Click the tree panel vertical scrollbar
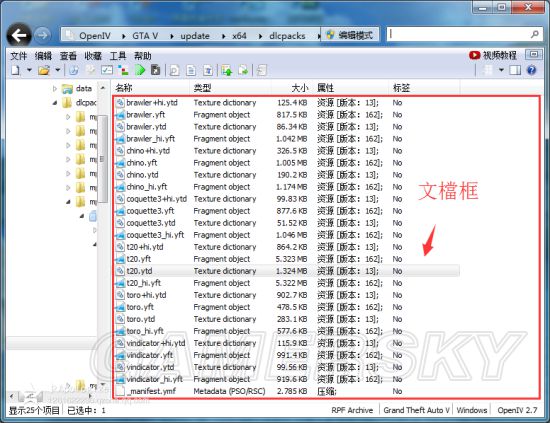Viewport: 550px width, 423px height. tap(103, 159)
